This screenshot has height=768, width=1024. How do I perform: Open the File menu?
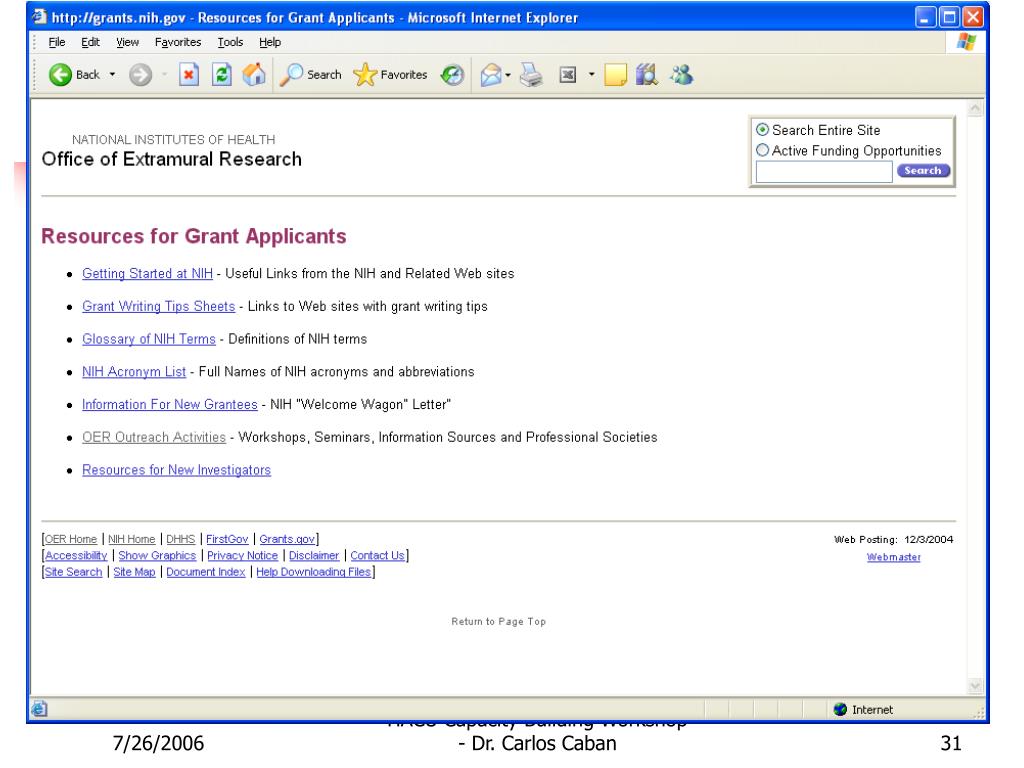(x=57, y=42)
